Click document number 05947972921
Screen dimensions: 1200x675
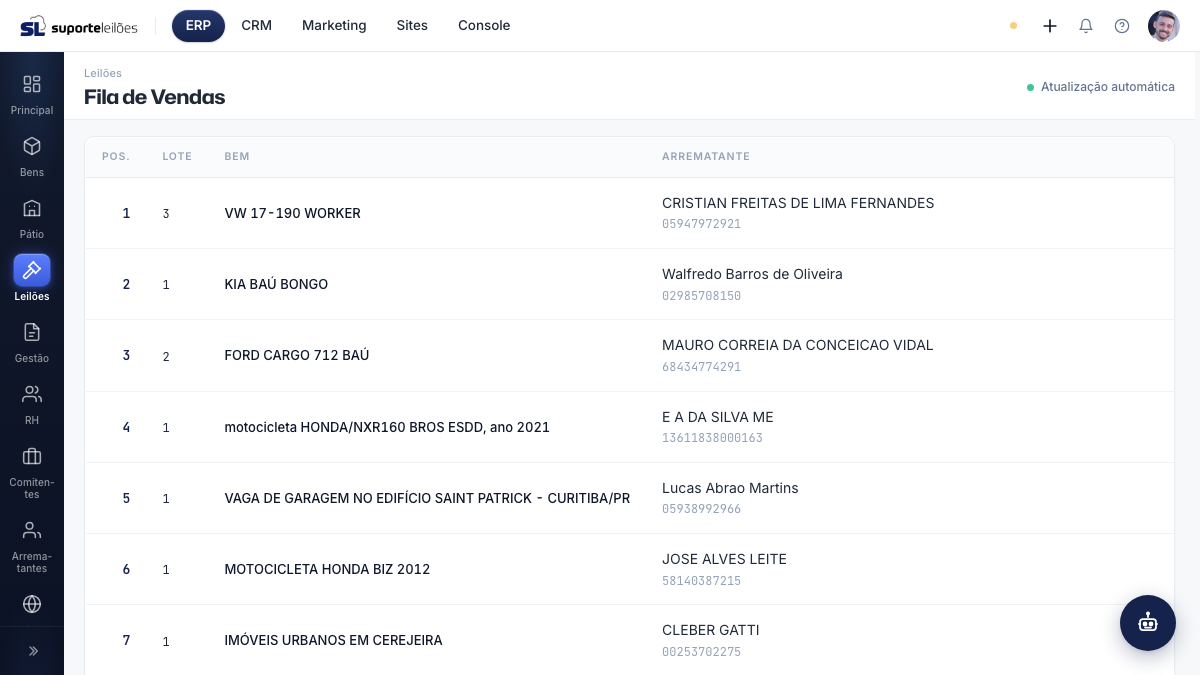pos(701,224)
